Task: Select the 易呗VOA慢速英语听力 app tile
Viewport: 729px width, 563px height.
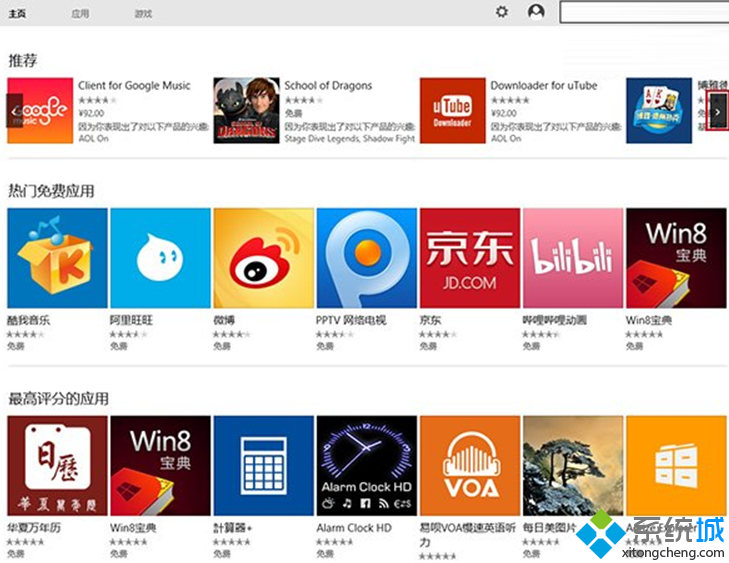Action: 469,466
